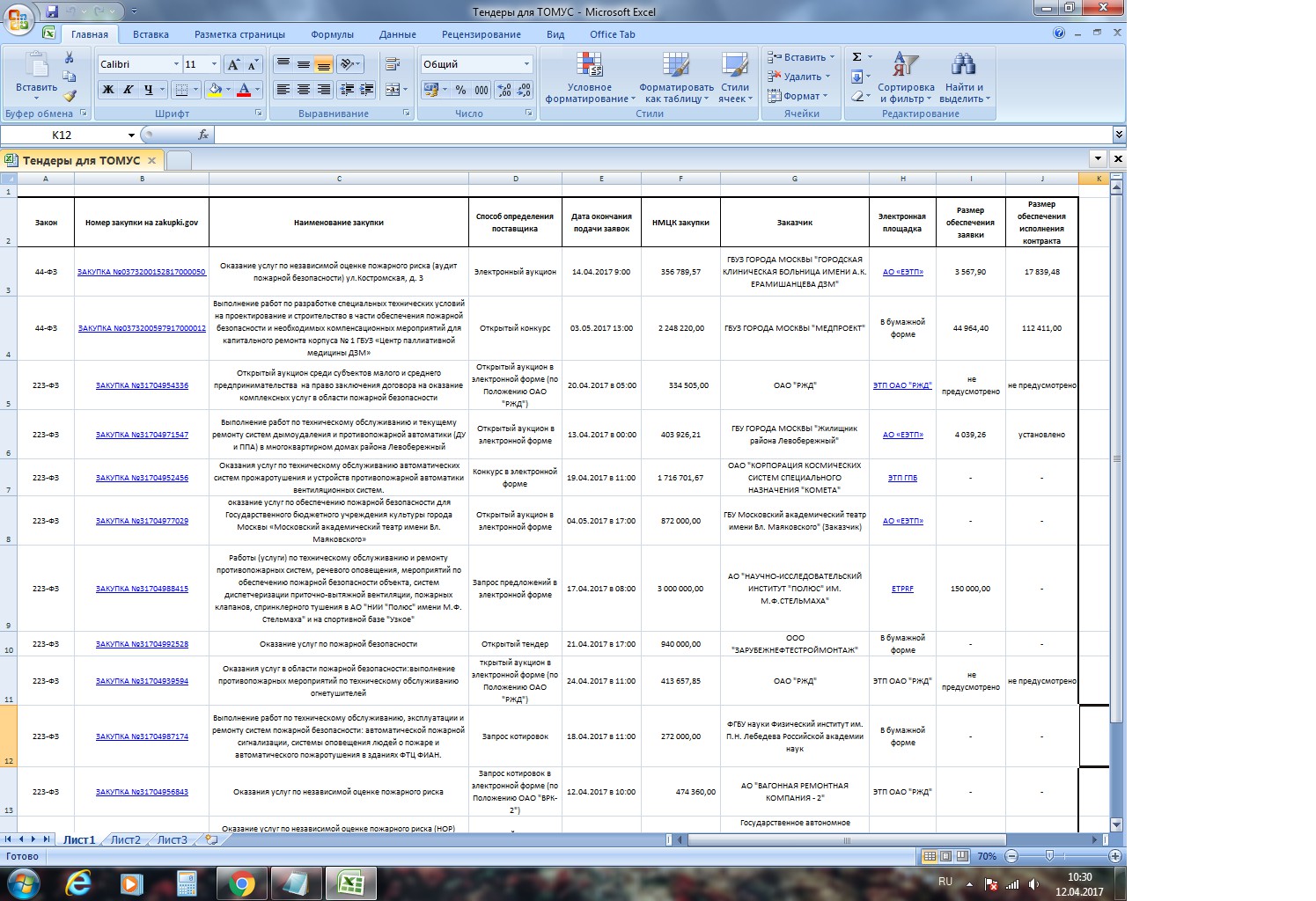Open the Разметка страницы tab
The width and height of the screenshot is (1316, 901).
coord(239,34)
